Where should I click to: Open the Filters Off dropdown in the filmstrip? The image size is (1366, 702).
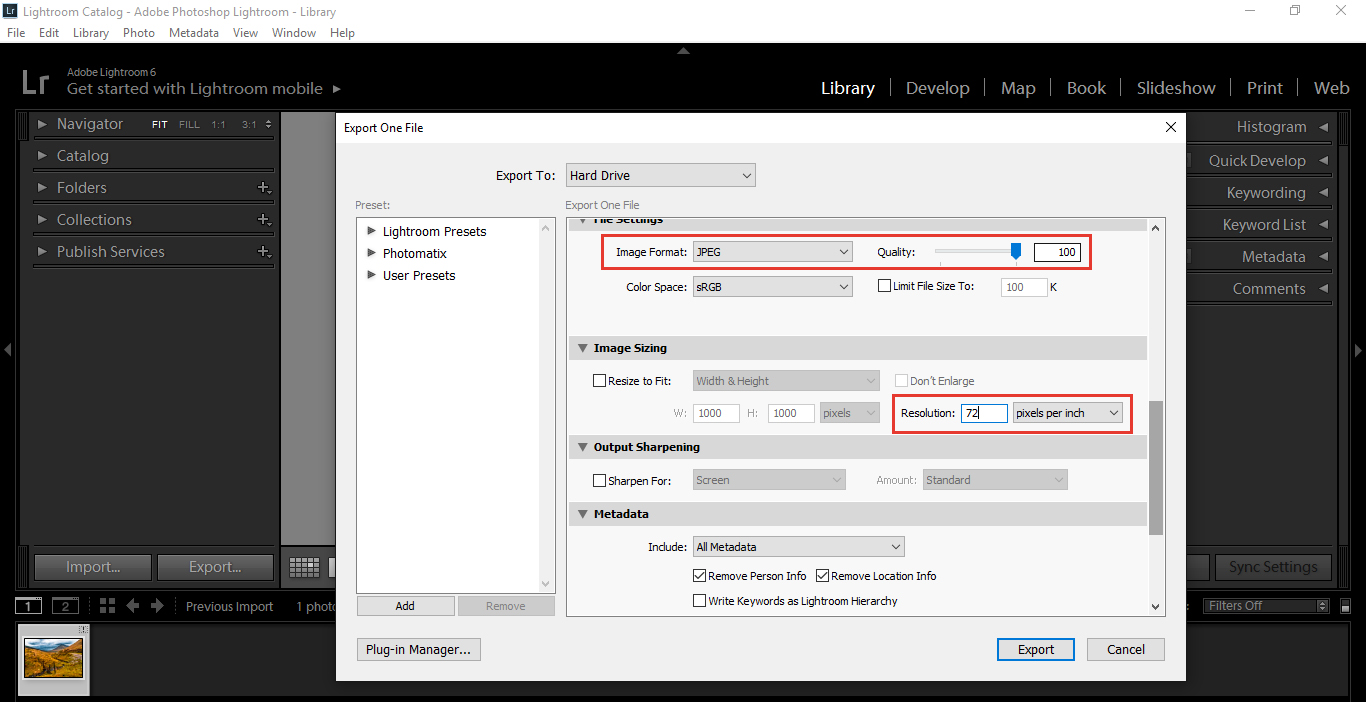[1266, 606]
